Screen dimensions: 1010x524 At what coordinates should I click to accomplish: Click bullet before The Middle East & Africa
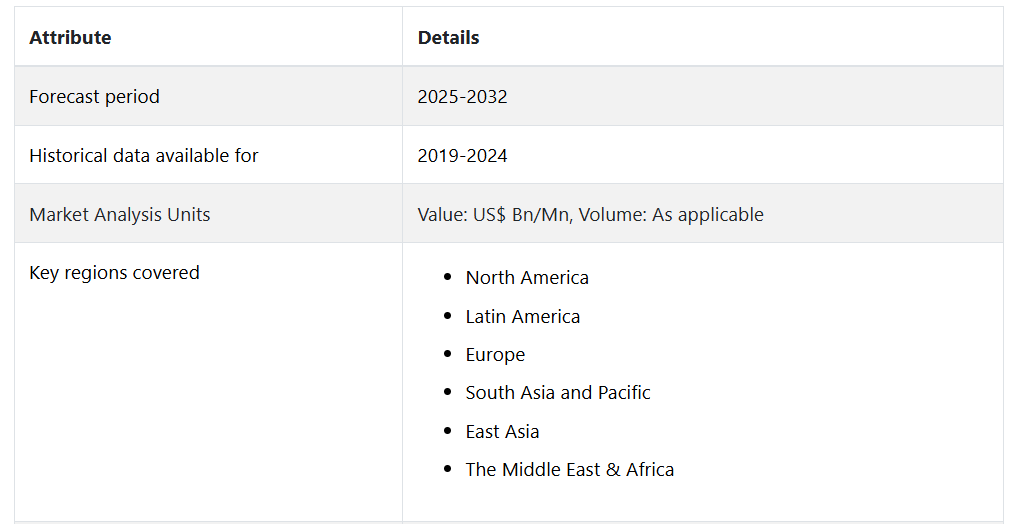(x=447, y=470)
